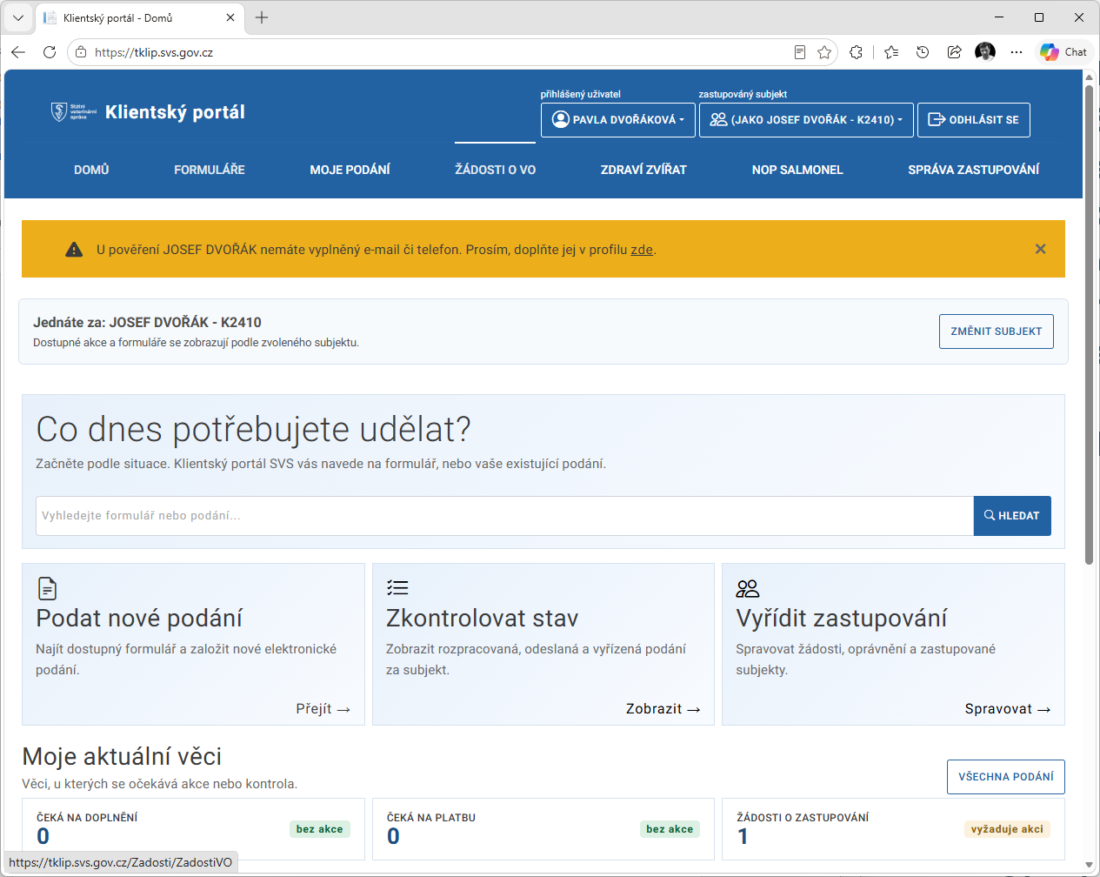
Task: Click the warning triangle icon in banner
Action: click(x=74, y=250)
